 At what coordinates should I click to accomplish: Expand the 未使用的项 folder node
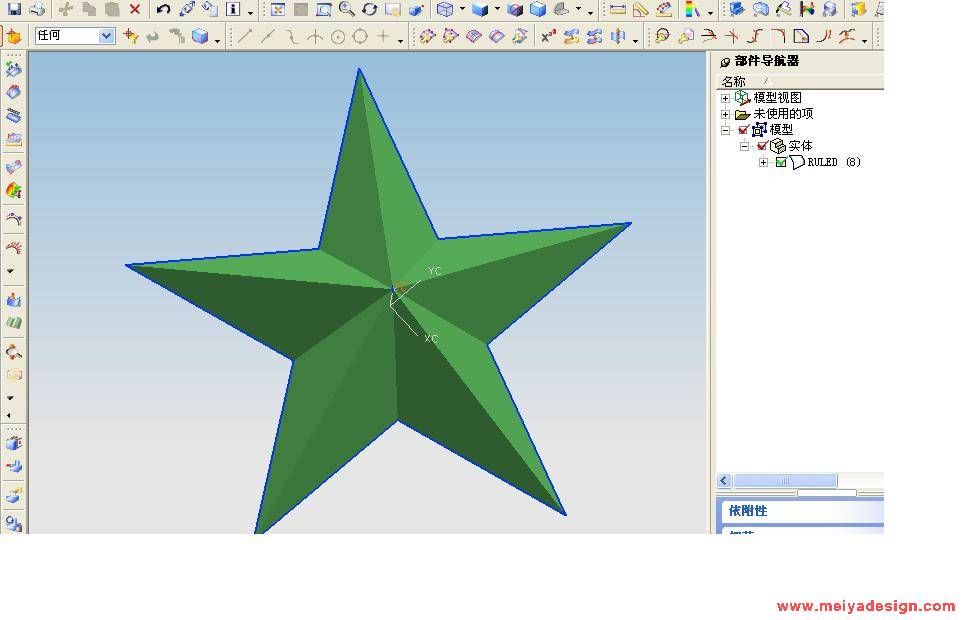coord(725,114)
